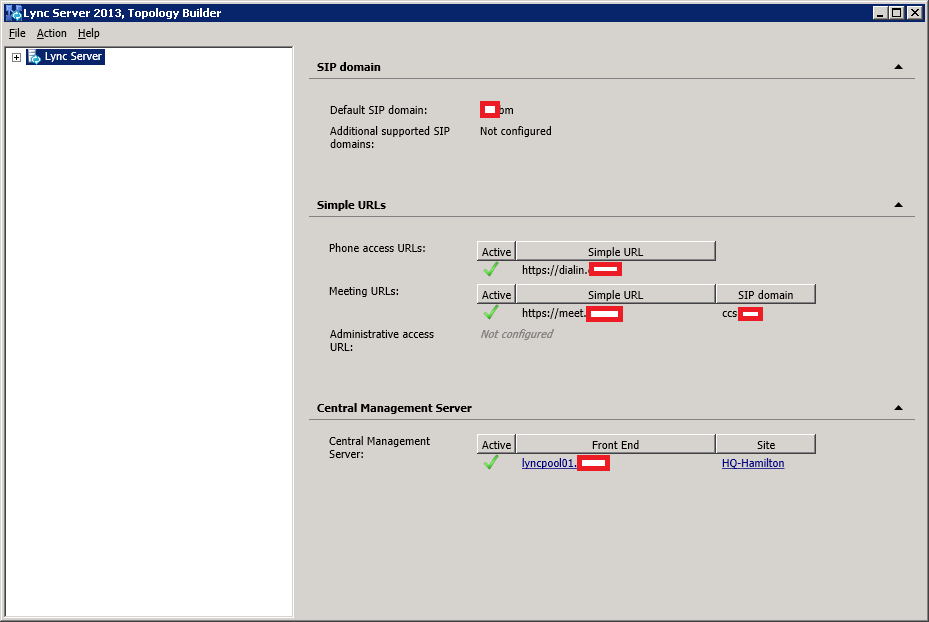Click the Simple URL header for Meeting URLs
This screenshot has width=929, height=622.
616,294
